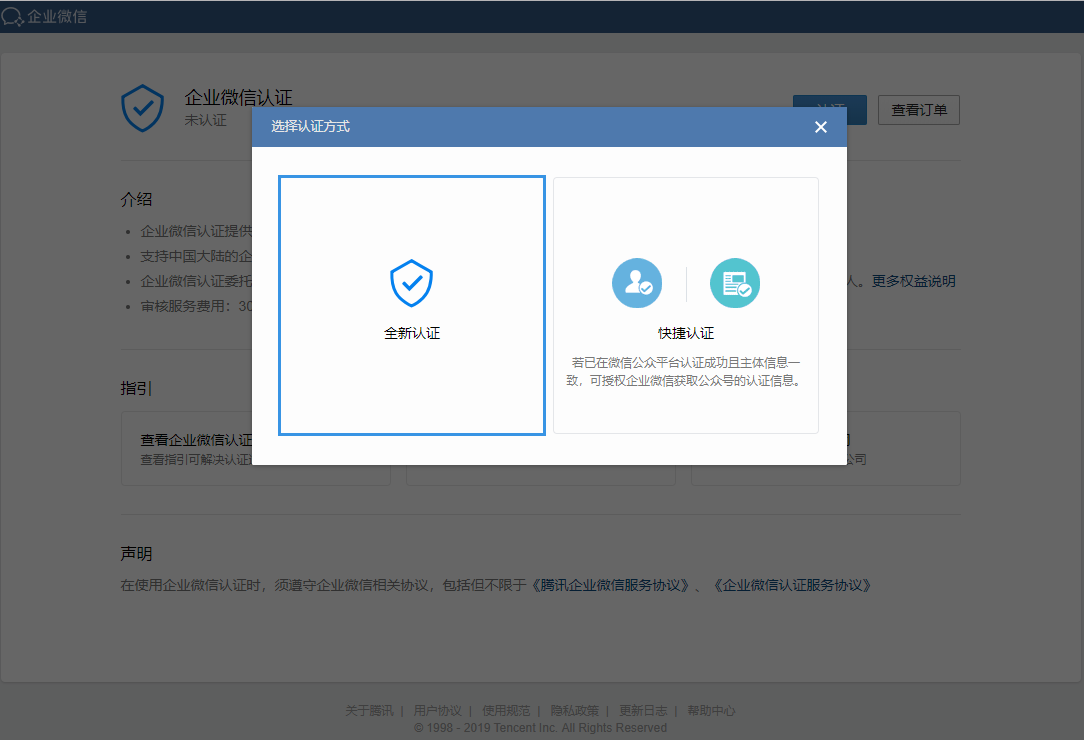Viewport: 1084px width, 740px height.
Task: Visit 帮助中心 footer link
Action: (711, 711)
